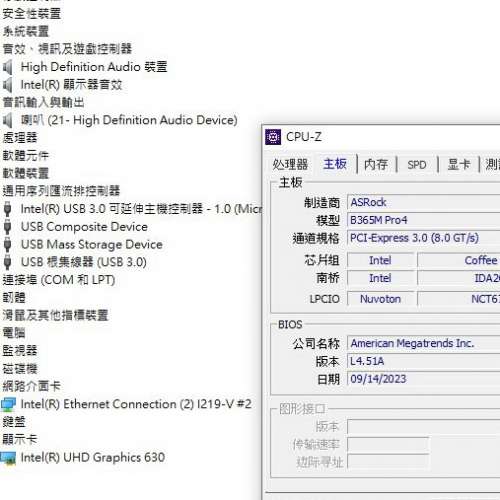Click the Nuvoton LPCIO field
Image resolution: width=500 pixels, height=500 pixels.
coord(380,299)
